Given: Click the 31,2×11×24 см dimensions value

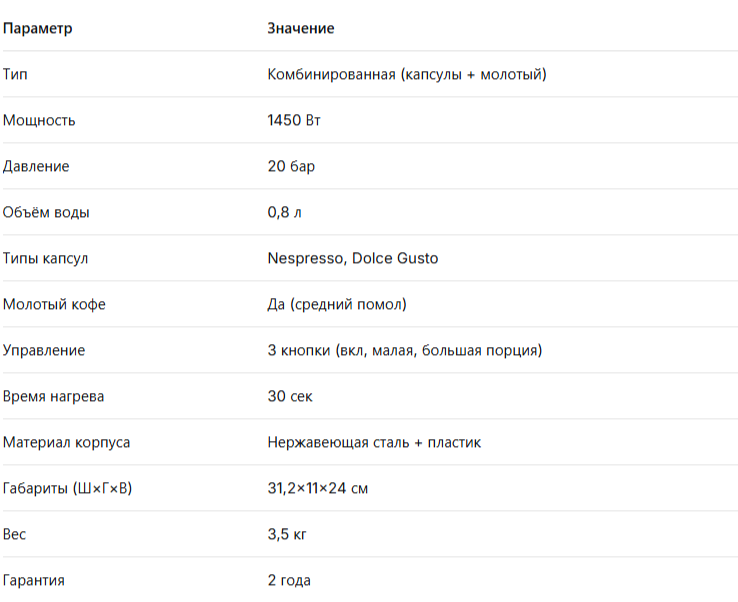Looking at the screenshot, I should 318,488.
